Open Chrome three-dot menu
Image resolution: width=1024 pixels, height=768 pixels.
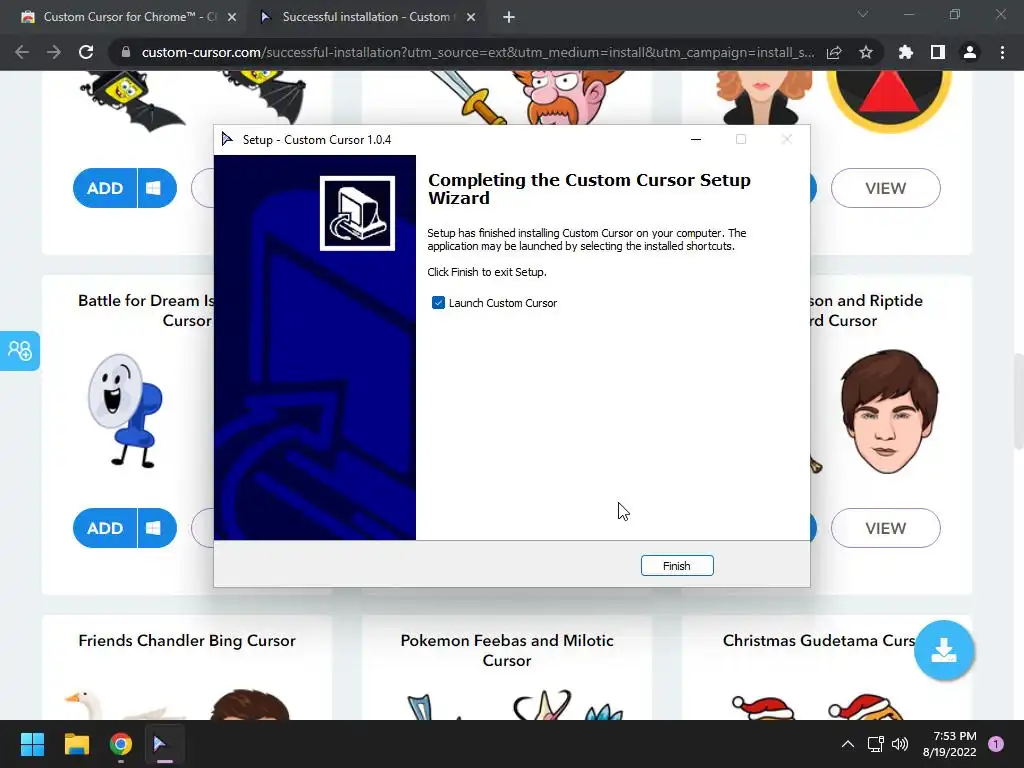tap(1002, 52)
